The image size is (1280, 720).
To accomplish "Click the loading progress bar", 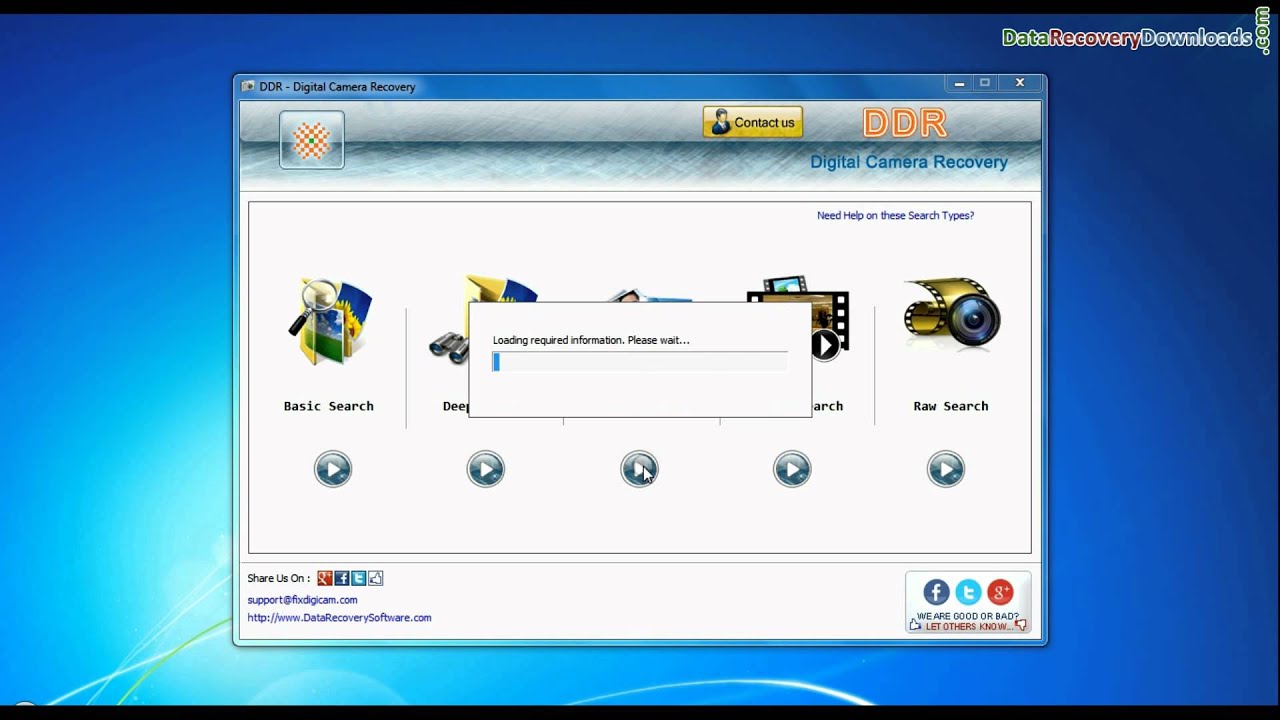I will 640,362.
